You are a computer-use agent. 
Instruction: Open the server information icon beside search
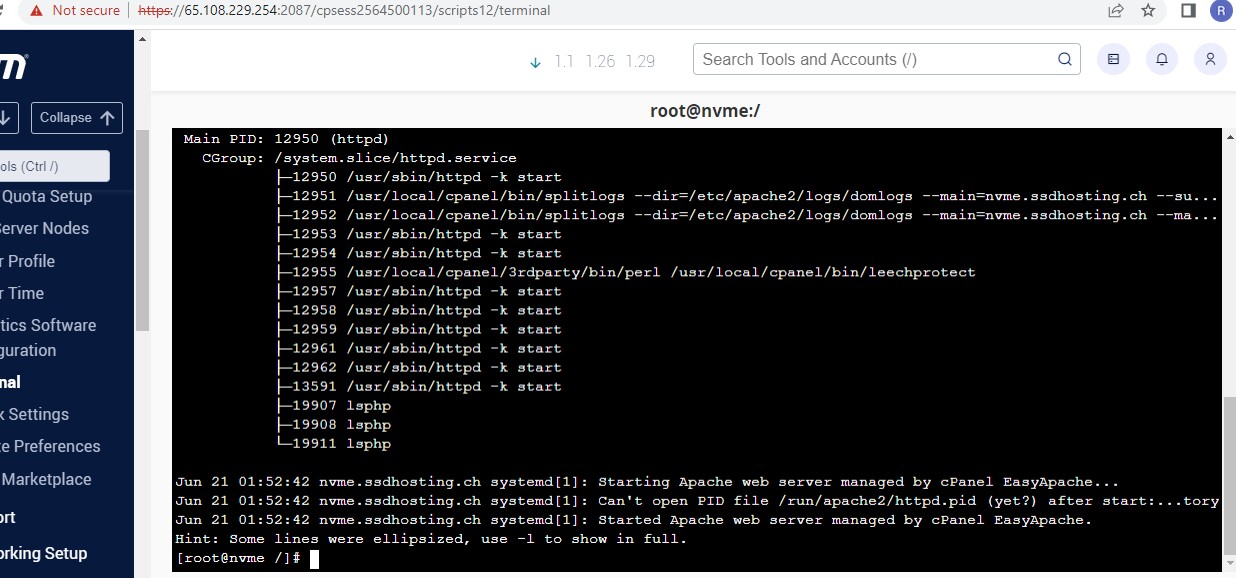pos(1113,59)
